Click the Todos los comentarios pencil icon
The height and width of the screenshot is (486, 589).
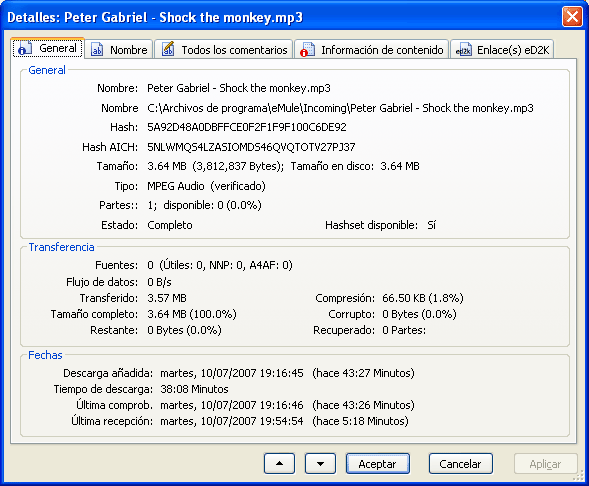coord(168,49)
